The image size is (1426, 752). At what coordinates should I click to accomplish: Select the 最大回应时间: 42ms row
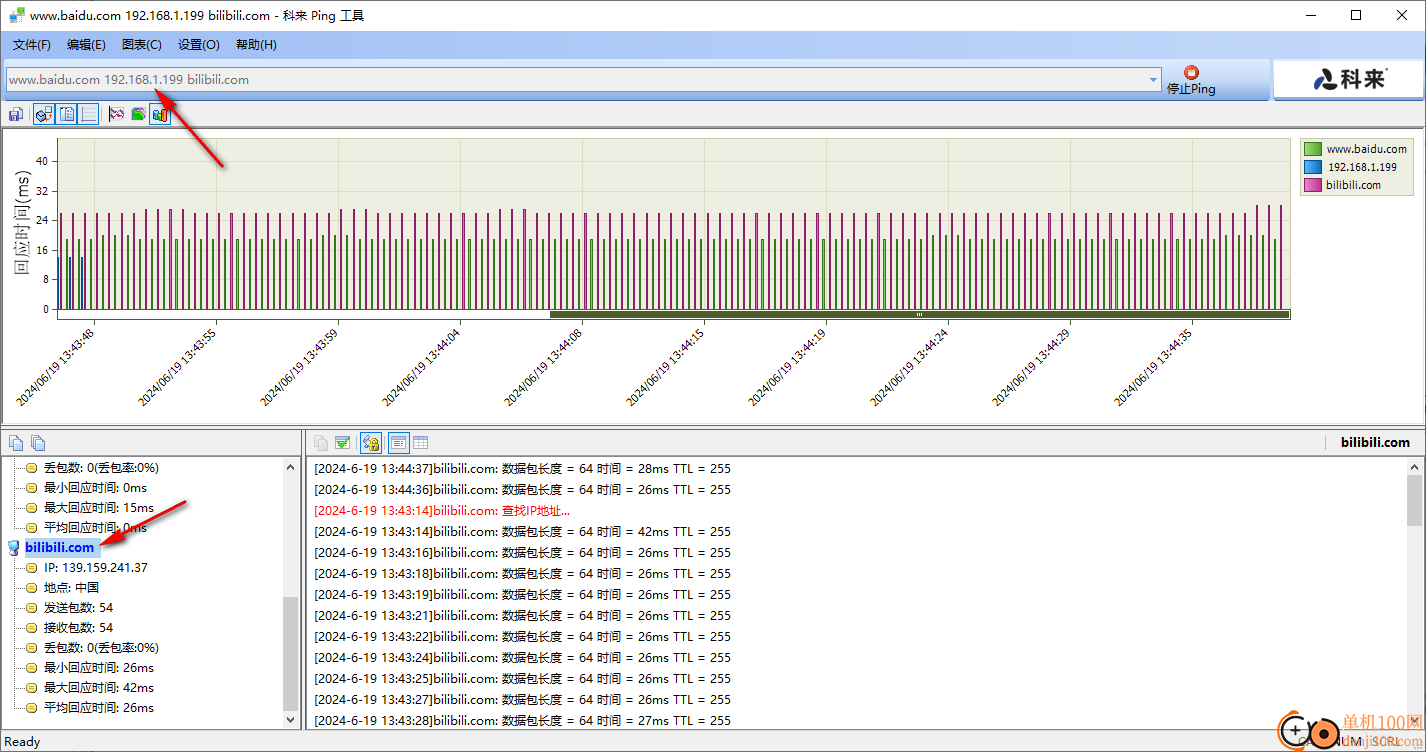[99, 687]
